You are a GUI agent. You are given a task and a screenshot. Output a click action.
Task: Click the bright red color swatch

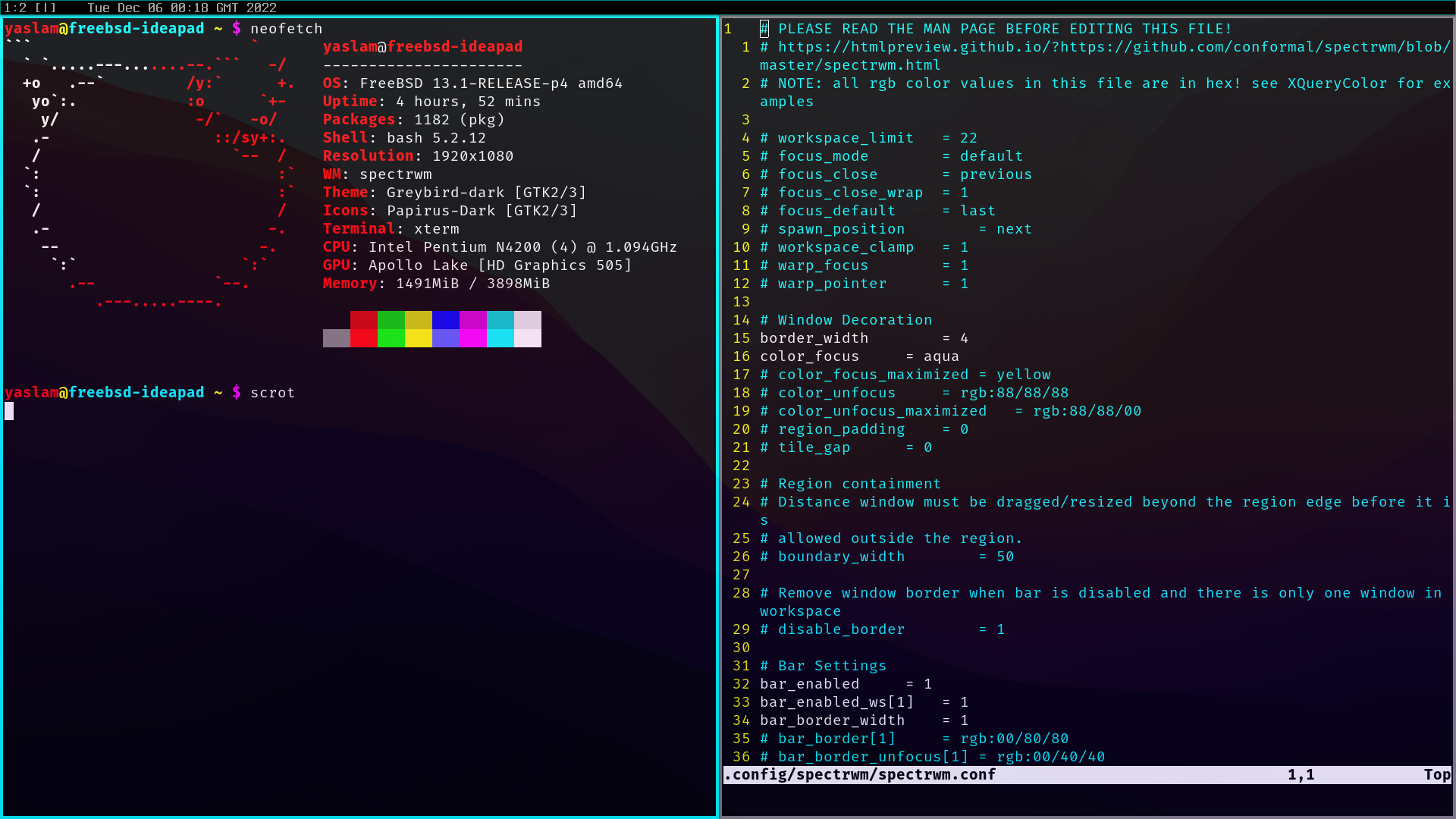coord(363,338)
